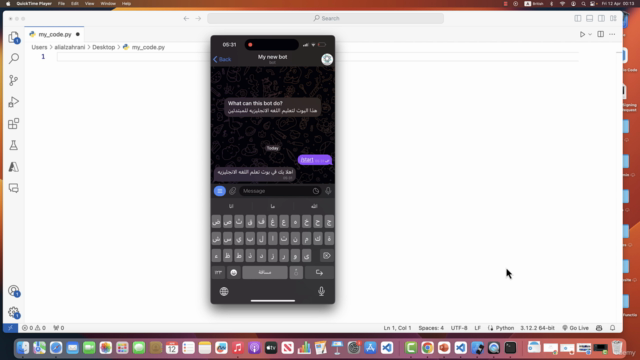Toggle the primary side bar layout
This screenshot has width=640, height=360.
578,18
